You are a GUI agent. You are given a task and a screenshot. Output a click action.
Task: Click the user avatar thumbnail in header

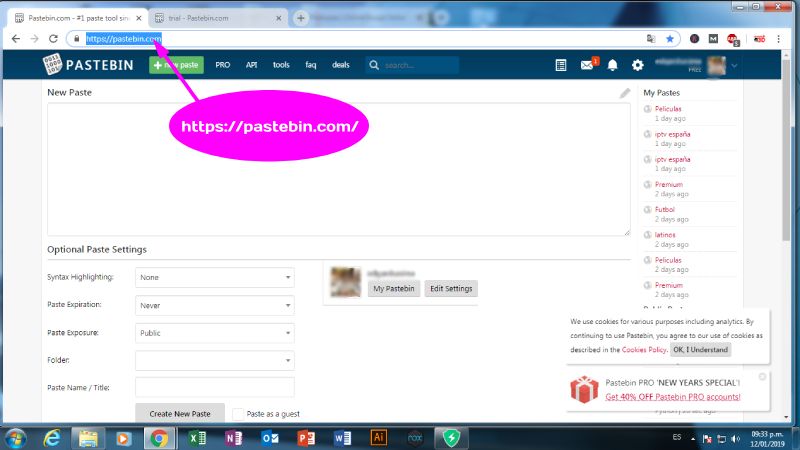click(x=716, y=65)
